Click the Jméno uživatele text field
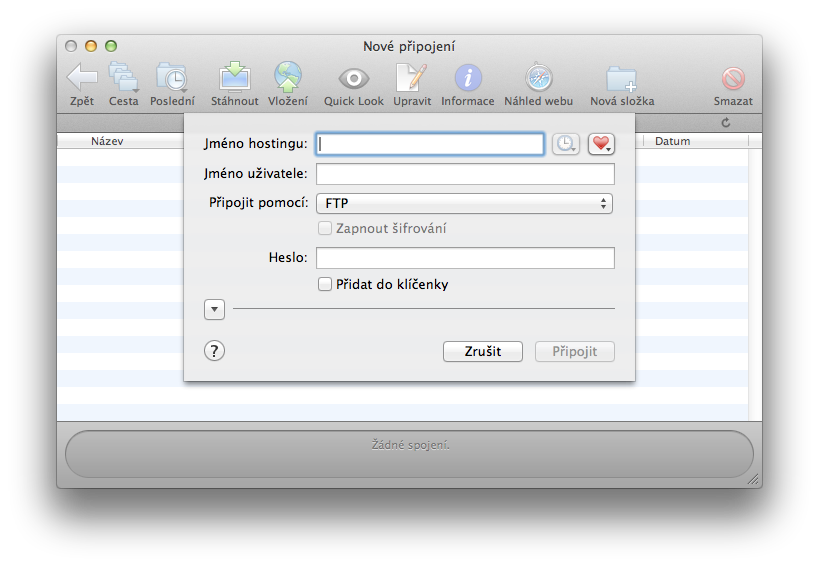Screen dimensions: 819x567 (x=465, y=174)
